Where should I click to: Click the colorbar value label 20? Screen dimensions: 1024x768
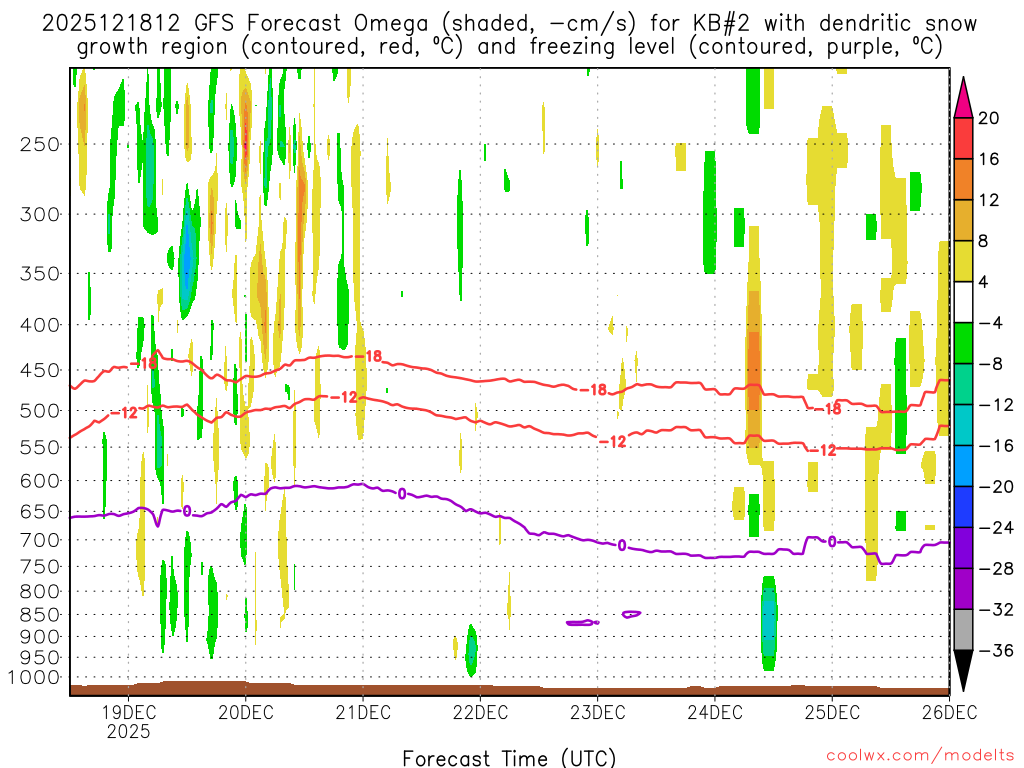pos(989,118)
